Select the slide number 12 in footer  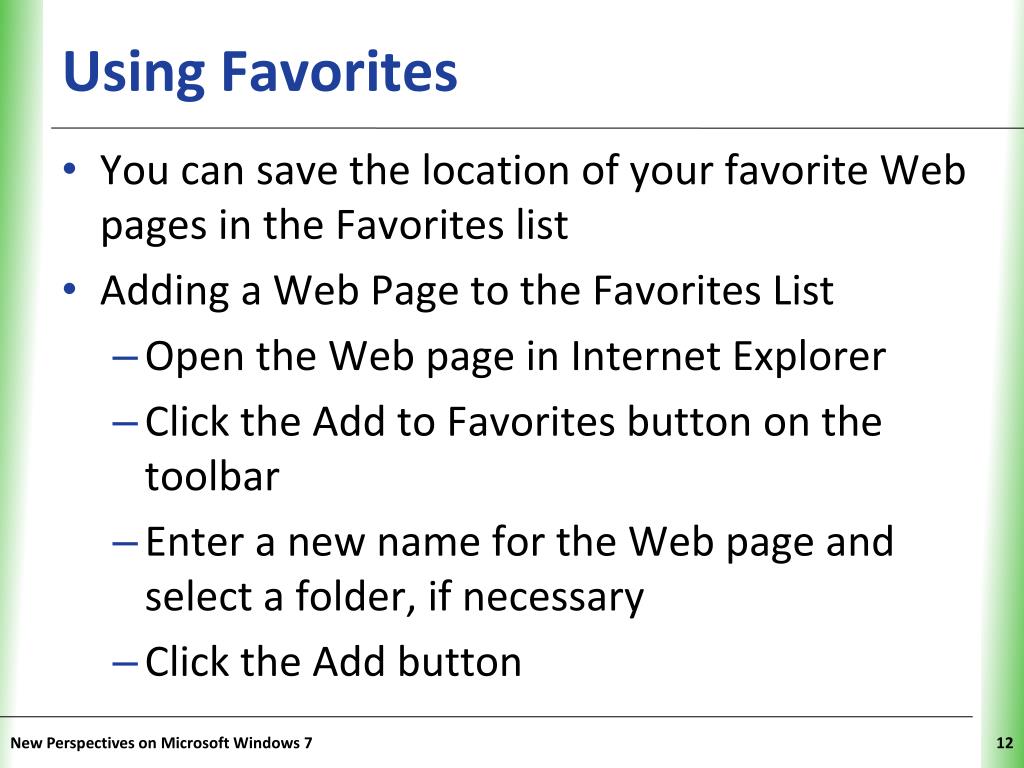[x=1004, y=743]
